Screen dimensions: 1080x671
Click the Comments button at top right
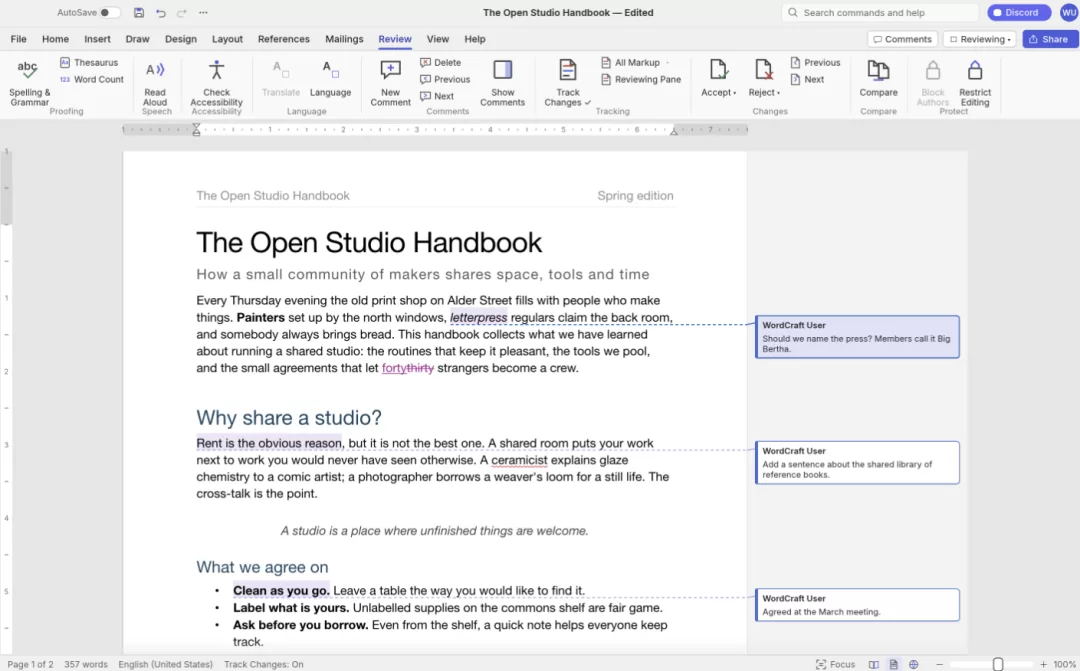[902, 39]
